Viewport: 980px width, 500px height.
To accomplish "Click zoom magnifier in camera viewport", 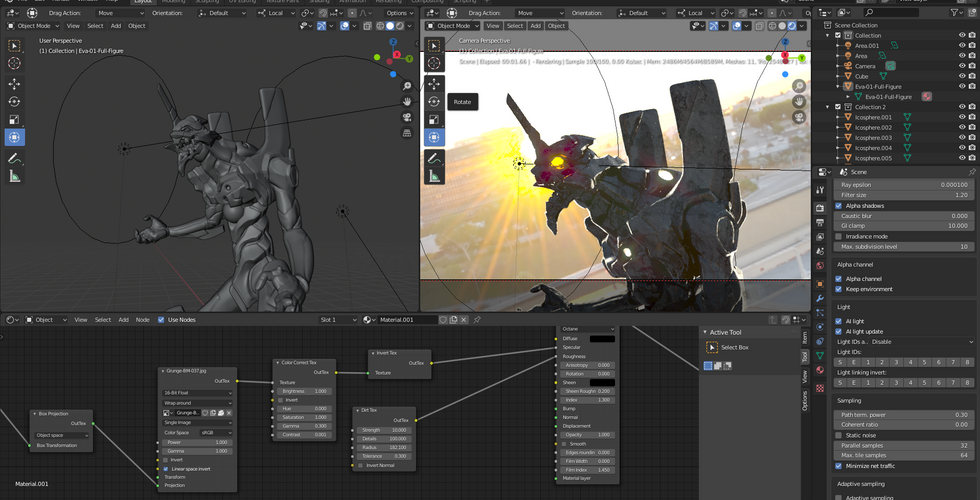I will pyautogui.click(x=799, y=86).
